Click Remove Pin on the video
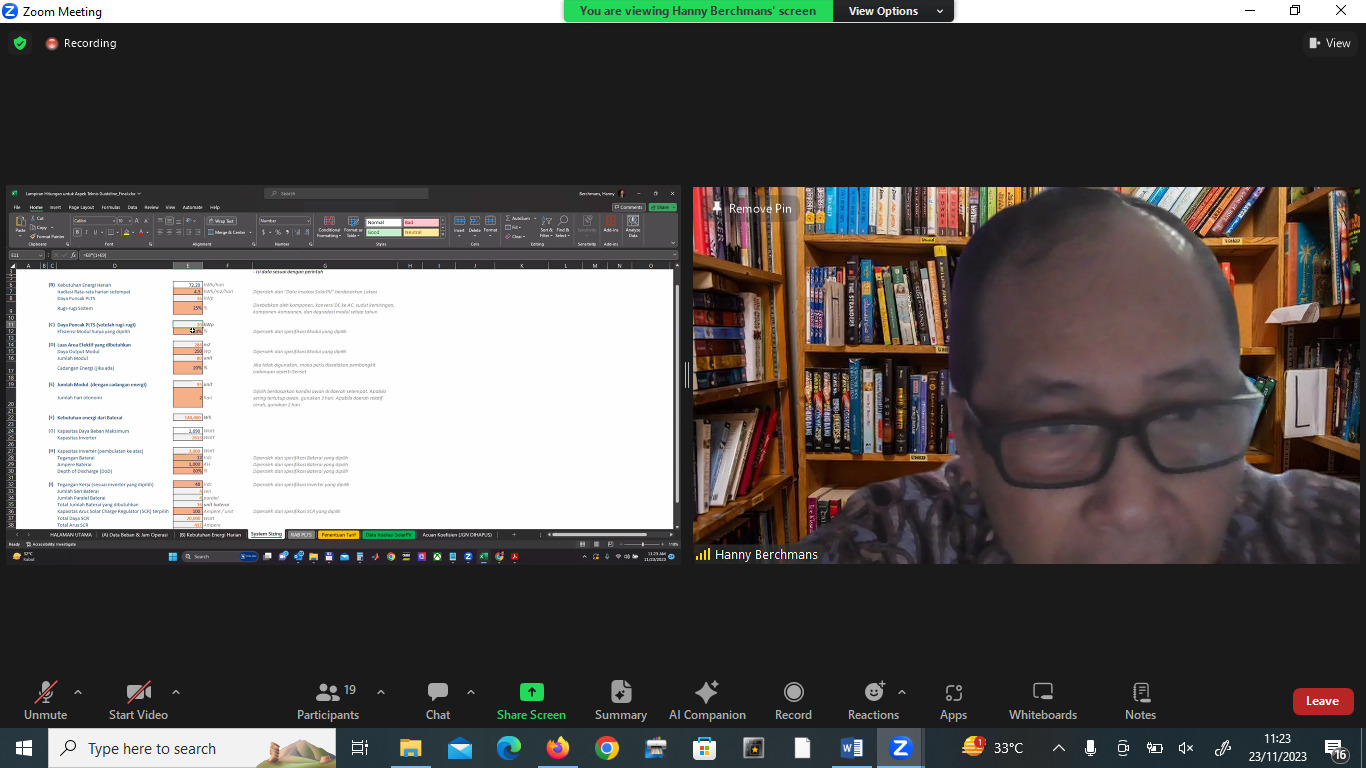Viewport: 1366px width, 768px height. pyautogui.click(x=750, y=208)
